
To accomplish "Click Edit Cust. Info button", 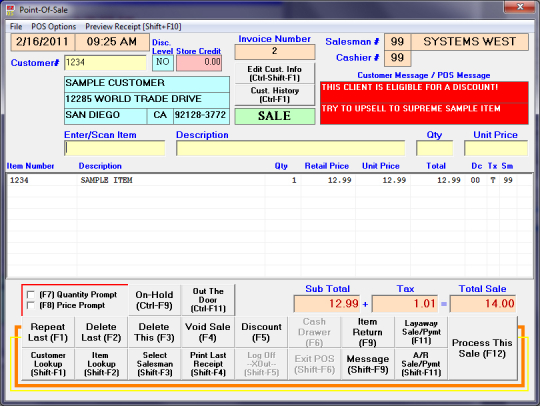I will click(274, 73).
